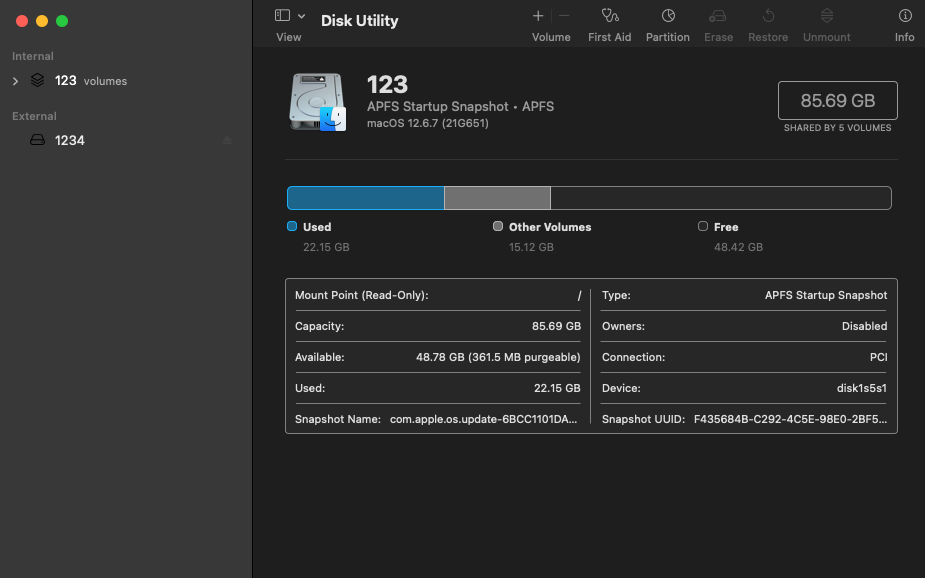Screen dimensions: 925x578
Task: Click the Free legend swatch
Action: [703, 226]
